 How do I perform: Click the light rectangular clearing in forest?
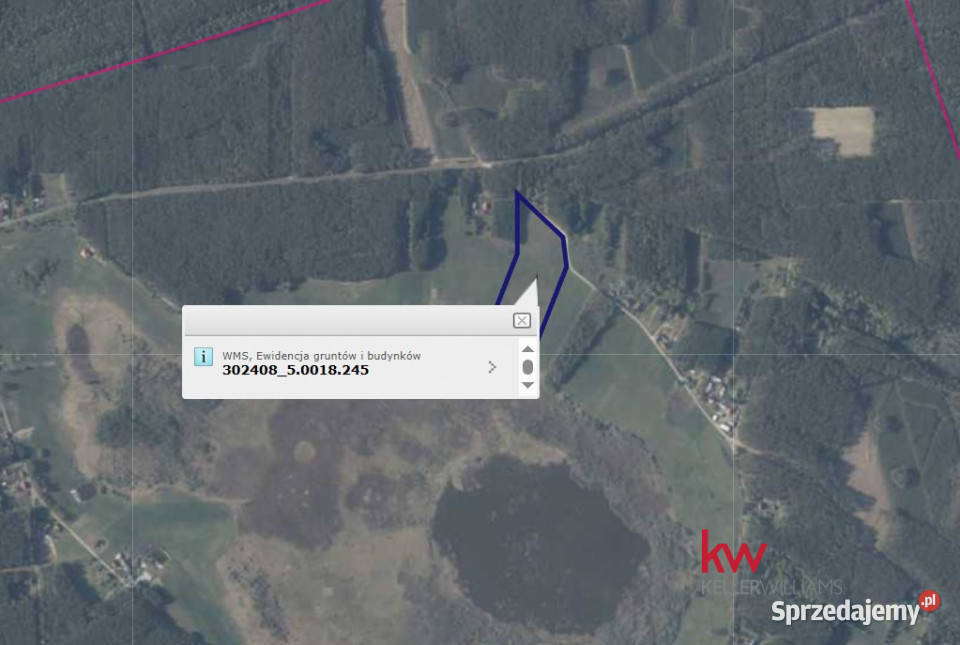[843, 131]
